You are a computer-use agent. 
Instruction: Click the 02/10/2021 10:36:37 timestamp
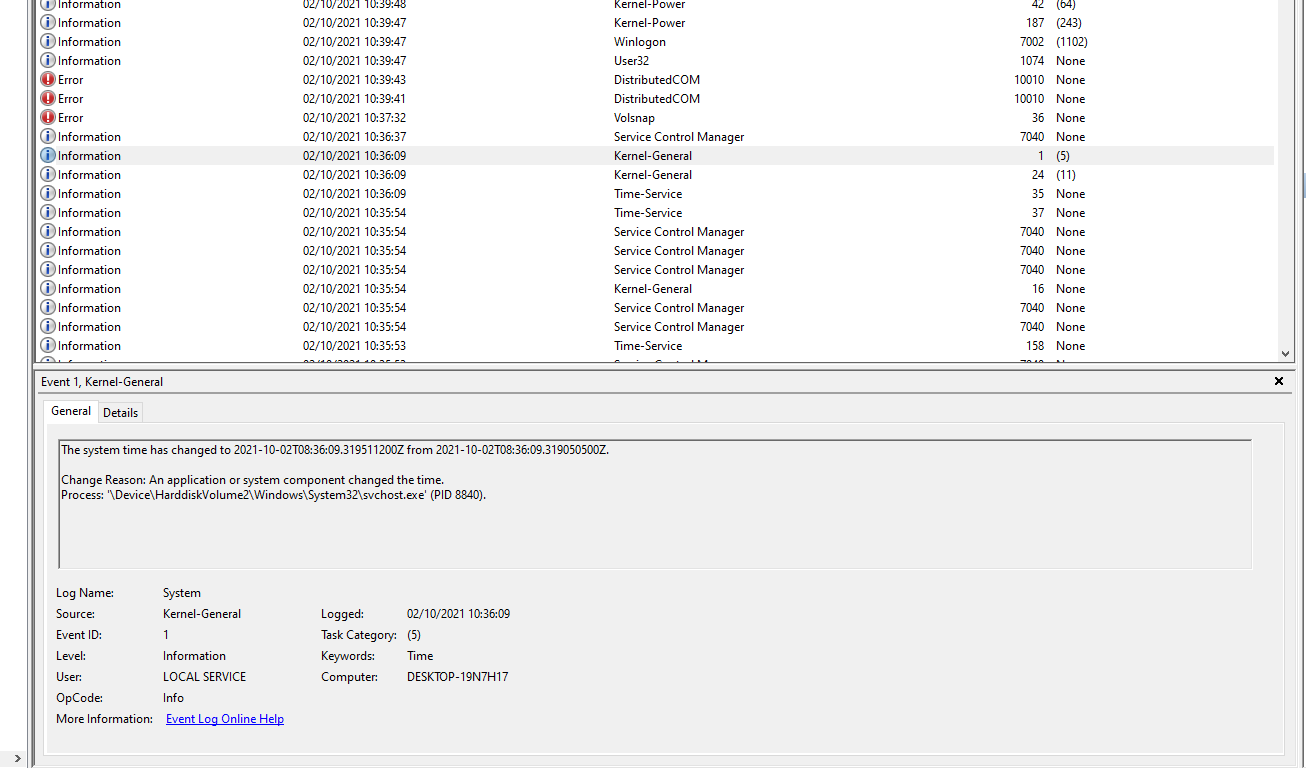click(x=355, y=137)
